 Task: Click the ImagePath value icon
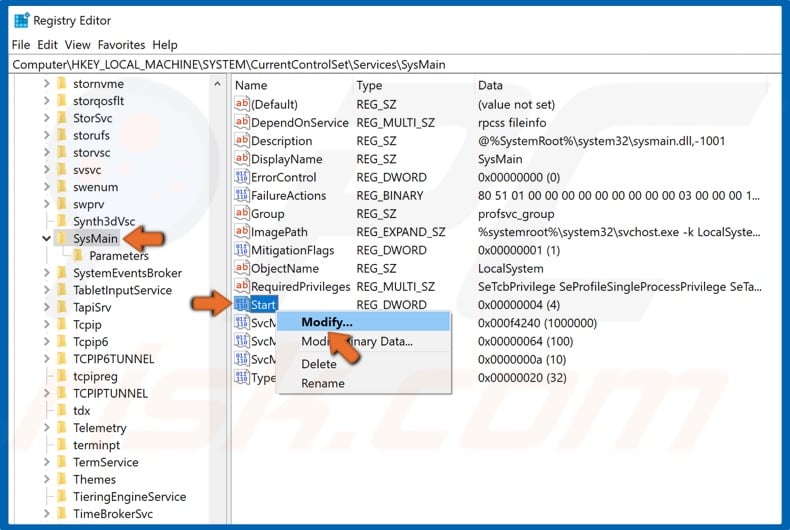[x=242, y=232]
